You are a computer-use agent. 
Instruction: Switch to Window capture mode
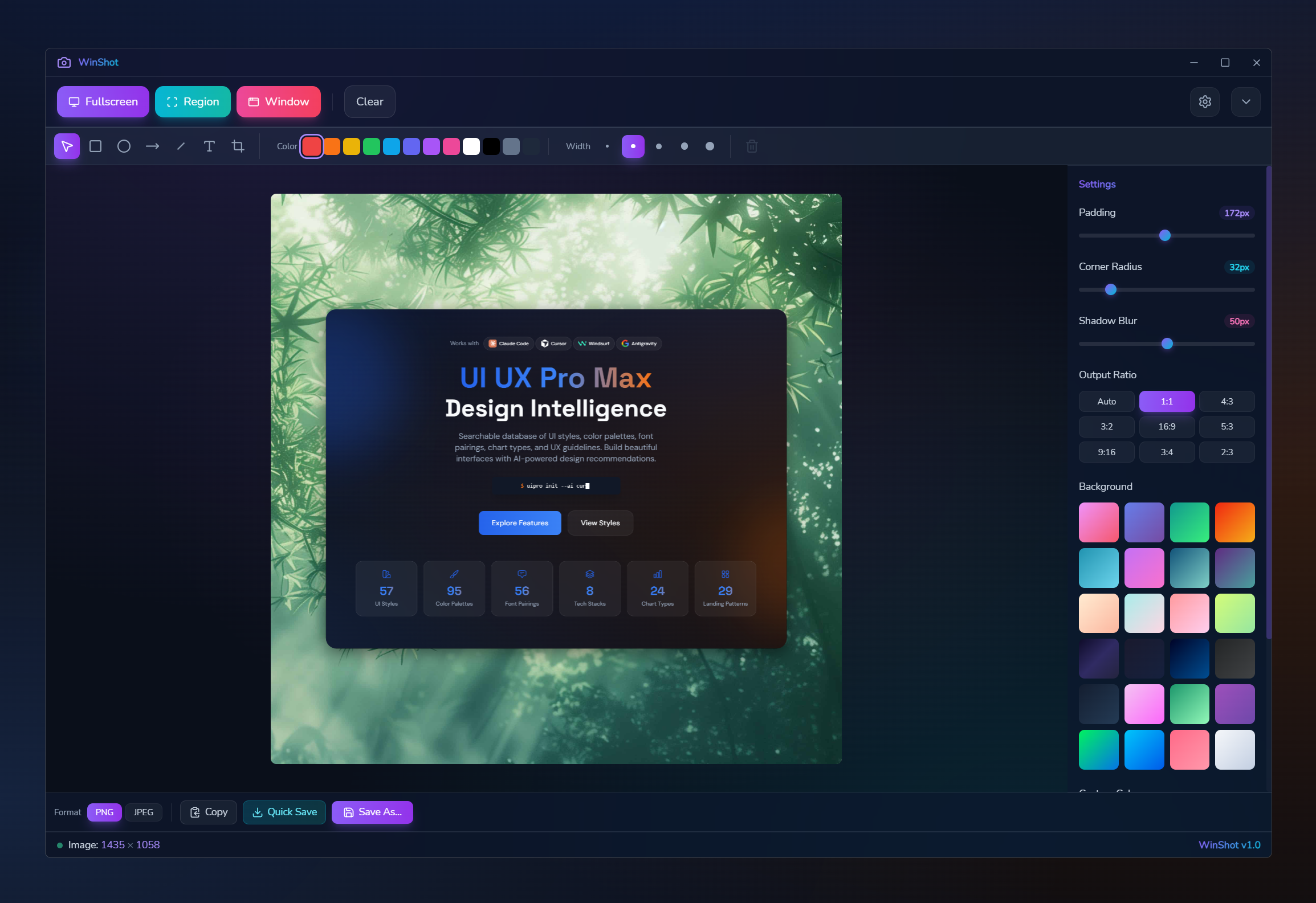(279, 101)
